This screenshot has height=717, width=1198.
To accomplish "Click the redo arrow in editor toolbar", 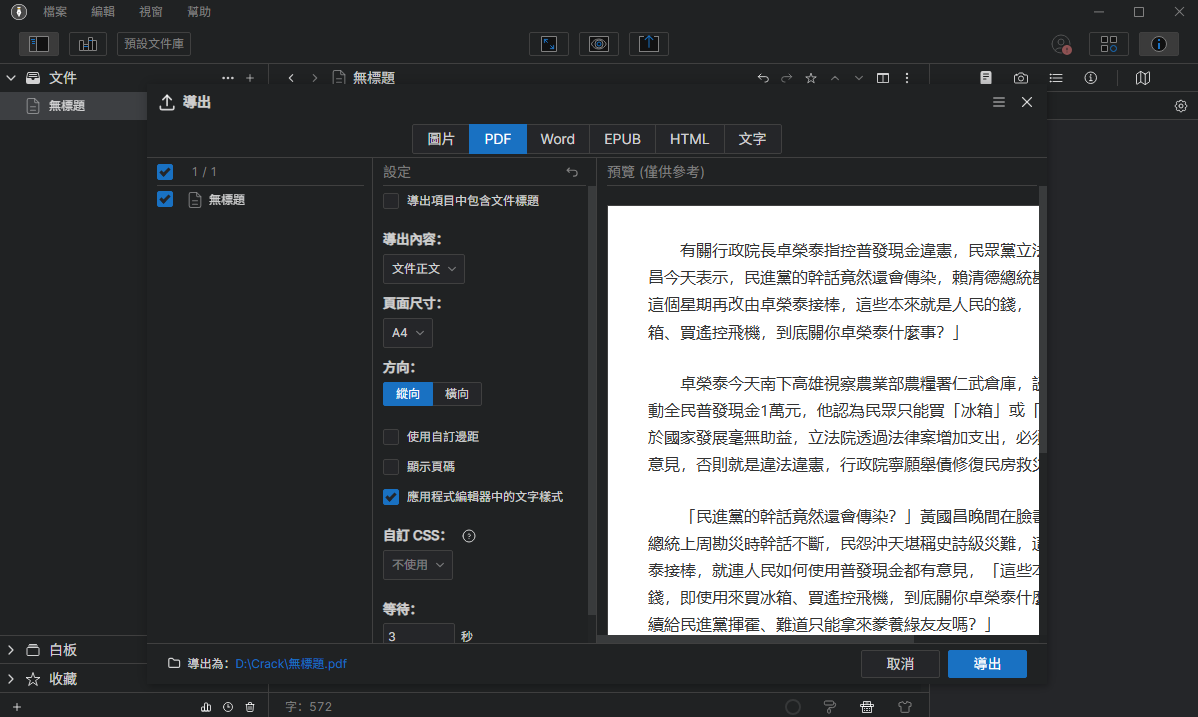I will click(786, 78).
